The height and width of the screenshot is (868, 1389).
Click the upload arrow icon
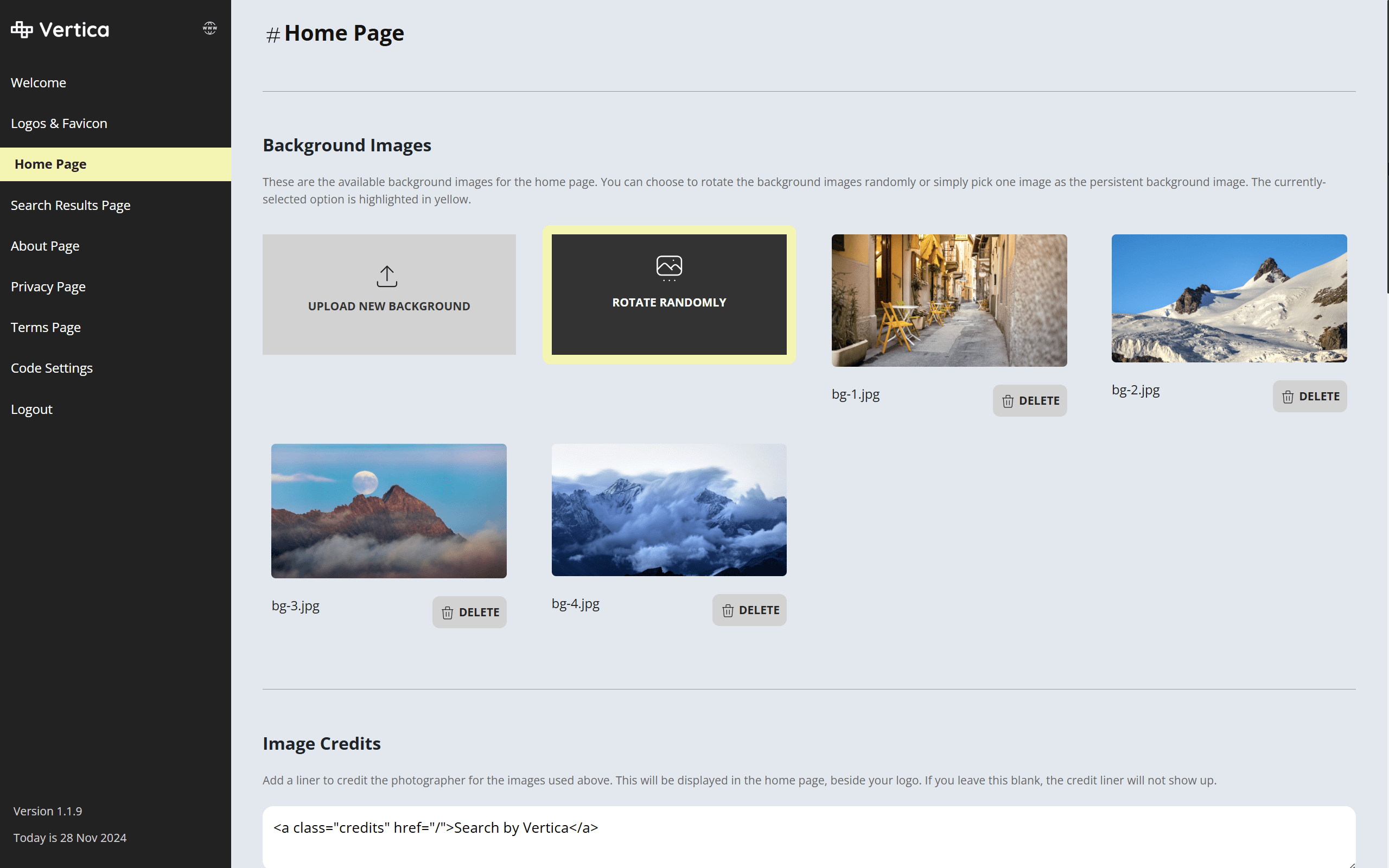pos(388,276)
